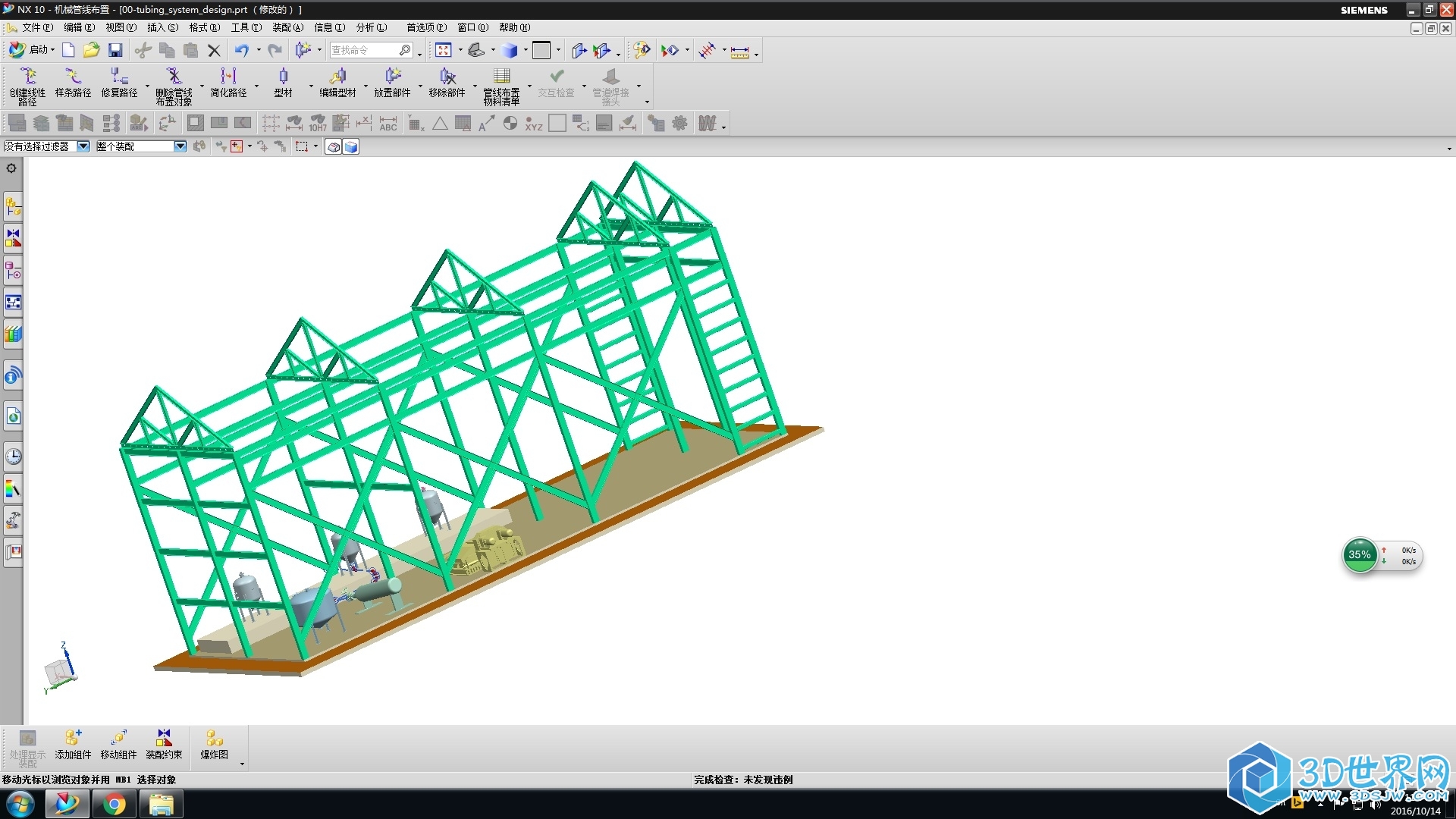This screenshot has width=1456, height=819.
Task: Click the Edit Stock tool (编辑型材)
Action: [337, 83]
